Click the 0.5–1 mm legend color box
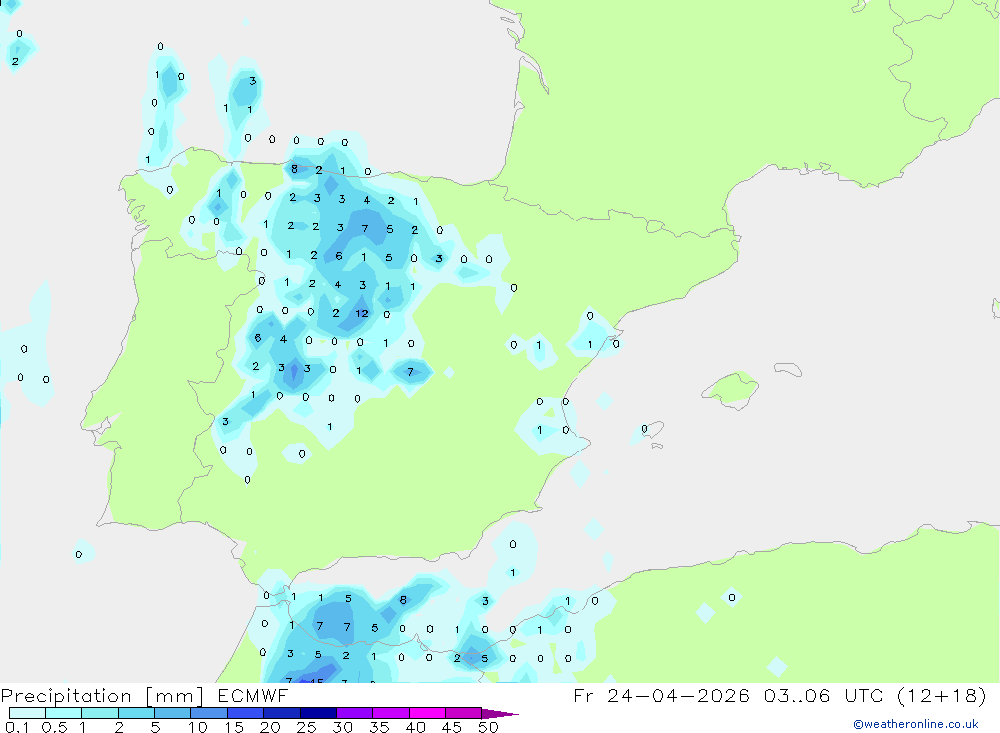 pyautogui.click(x=64, y=713)
